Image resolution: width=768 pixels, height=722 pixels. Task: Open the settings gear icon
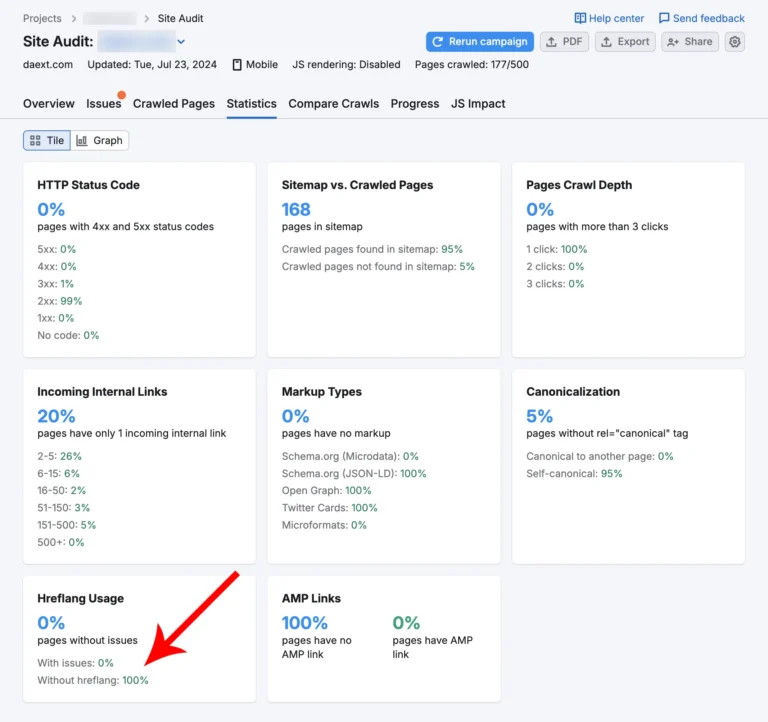click(734, 42)
